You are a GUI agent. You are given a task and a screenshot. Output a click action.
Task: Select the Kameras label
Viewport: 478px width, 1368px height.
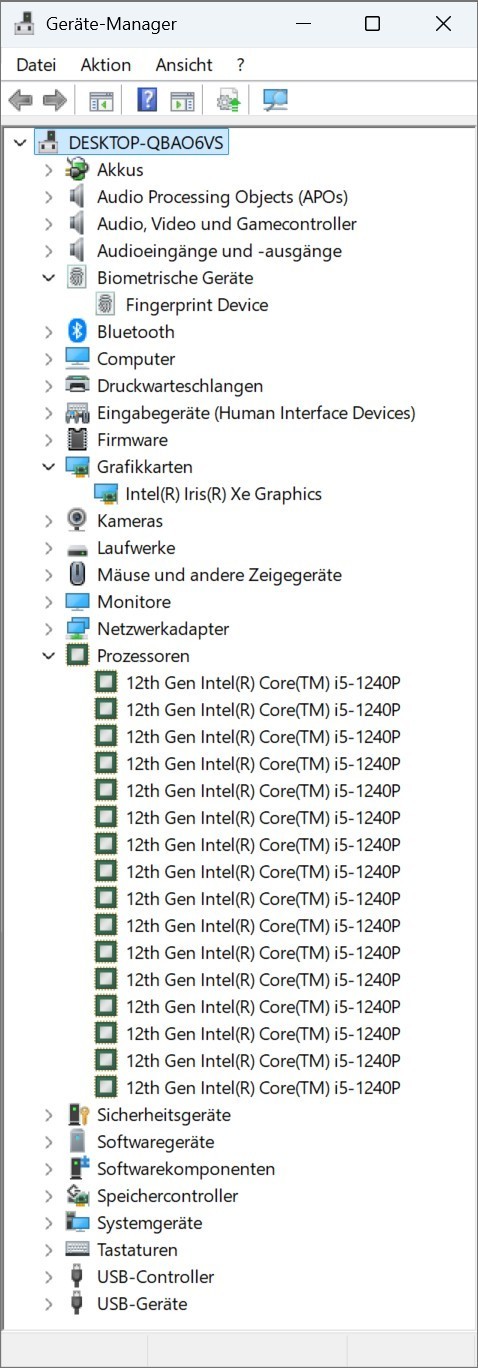point(130,521)
